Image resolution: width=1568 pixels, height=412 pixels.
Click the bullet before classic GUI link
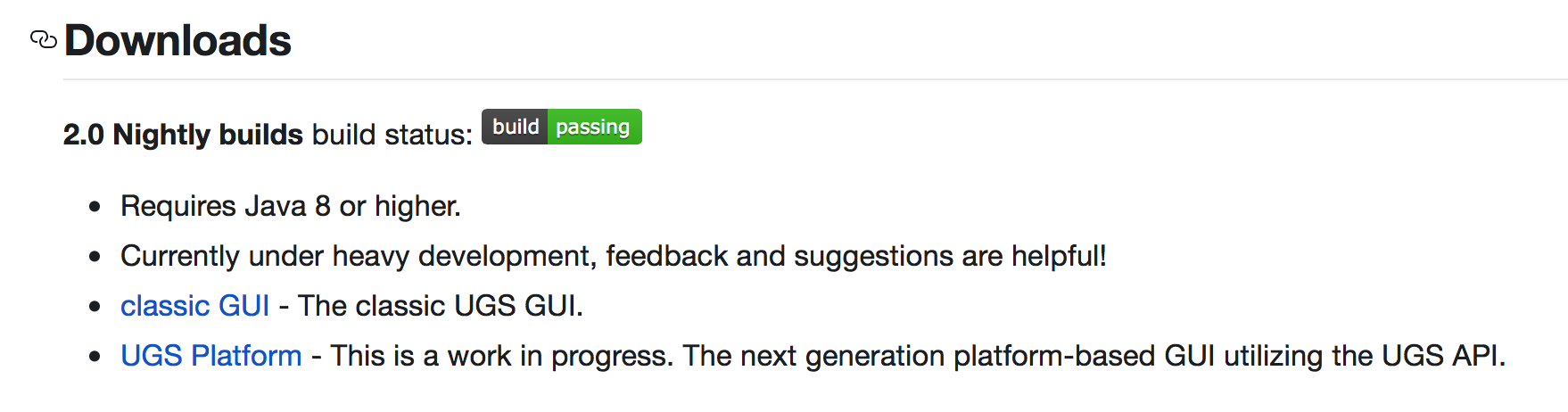click(95, 307)
